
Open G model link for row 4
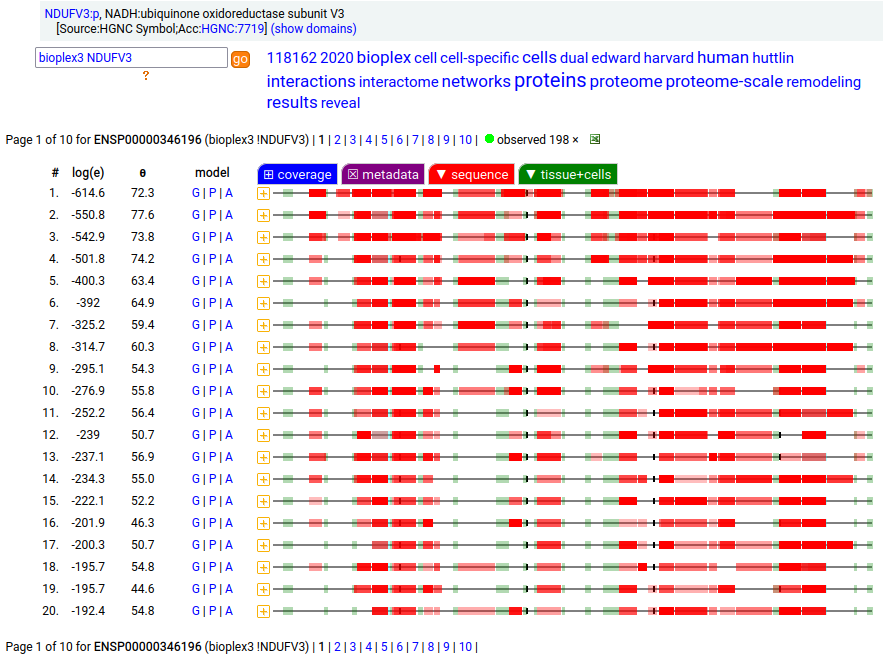pos(196,259)
